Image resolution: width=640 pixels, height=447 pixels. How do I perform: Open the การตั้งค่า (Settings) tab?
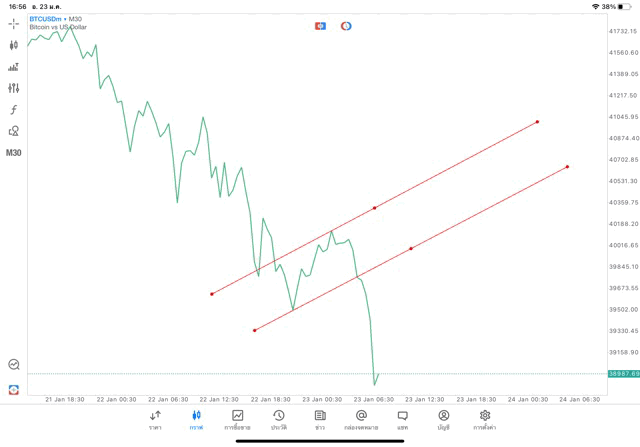[485, 419]
